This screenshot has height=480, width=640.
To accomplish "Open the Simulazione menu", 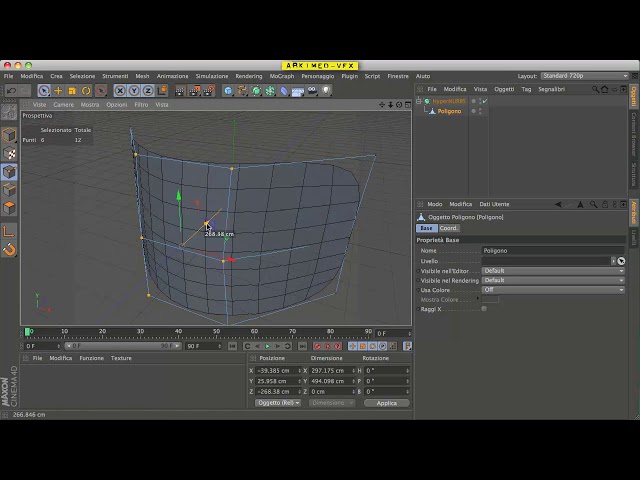I will click(212, 76).
